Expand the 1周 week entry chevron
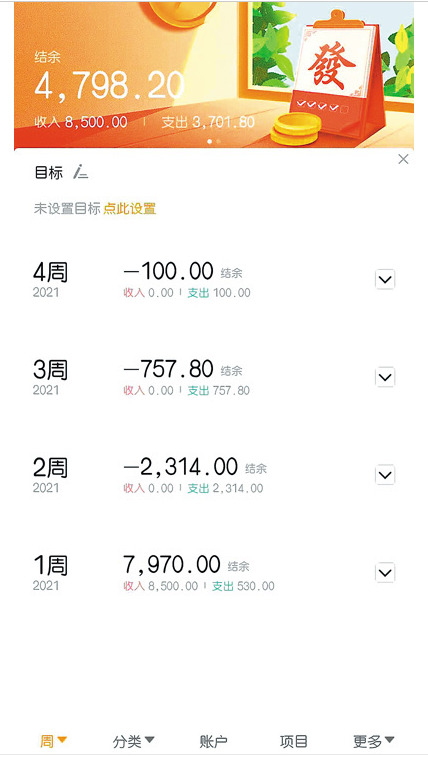 385,573
